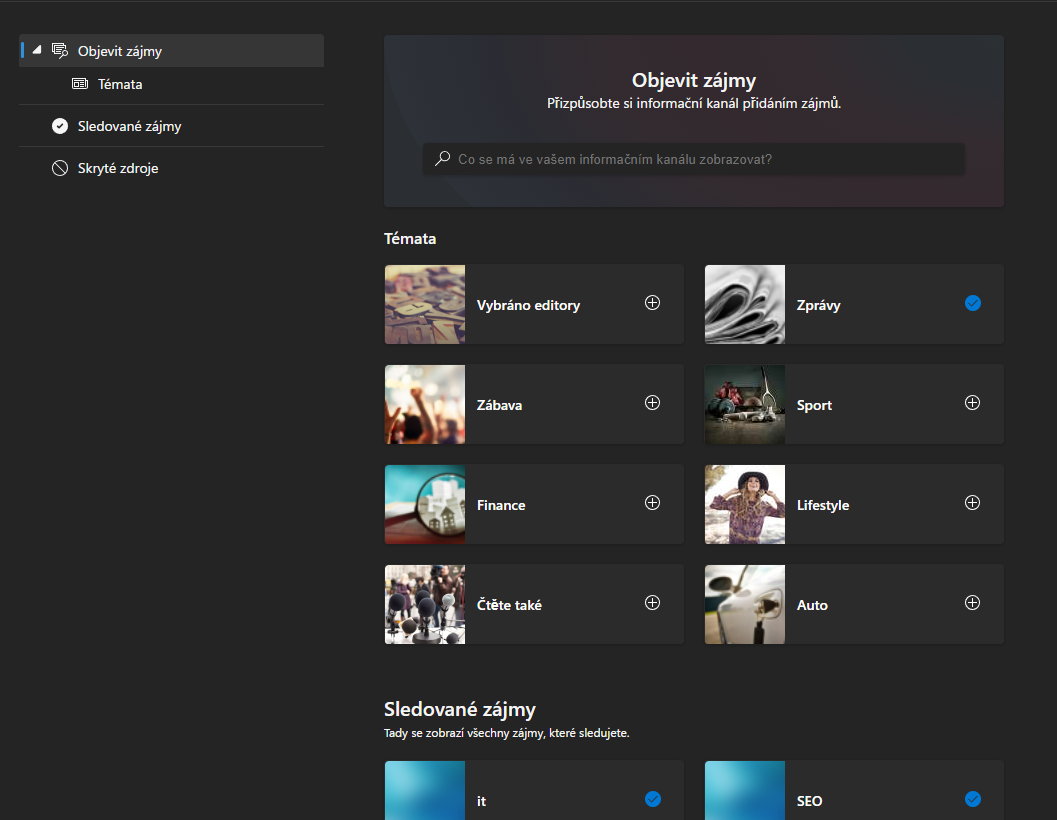
Task: Collapse the Objevit zájmy tree arrow
Action: coord(37,50)
